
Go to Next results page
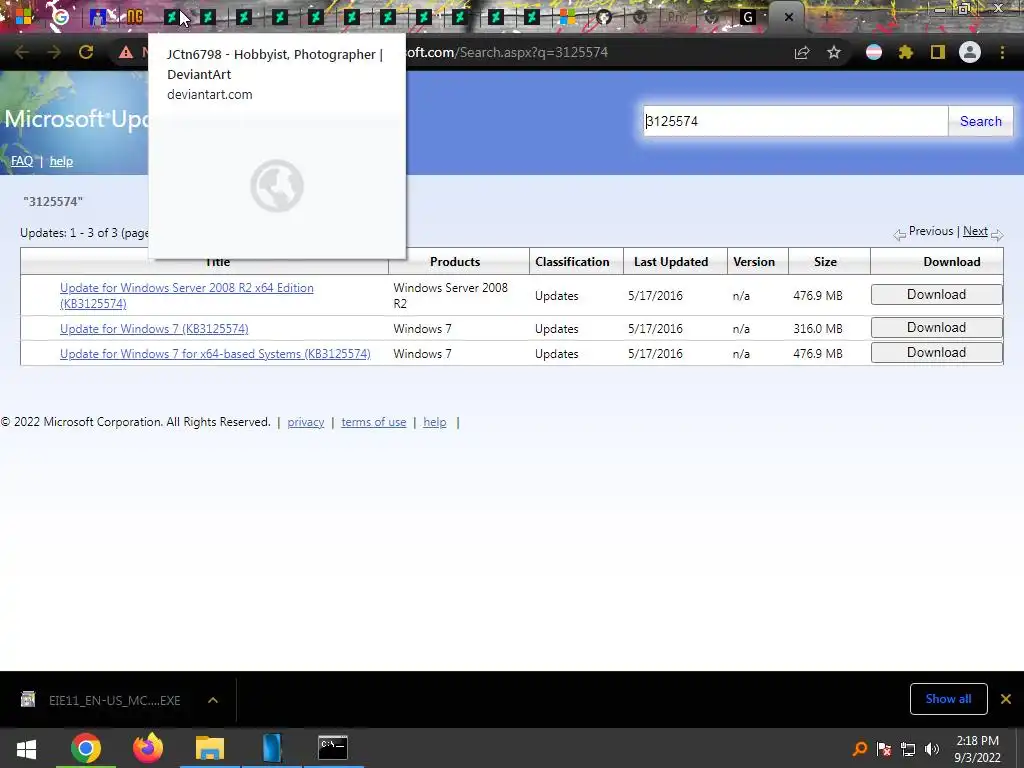coord(975,231)
